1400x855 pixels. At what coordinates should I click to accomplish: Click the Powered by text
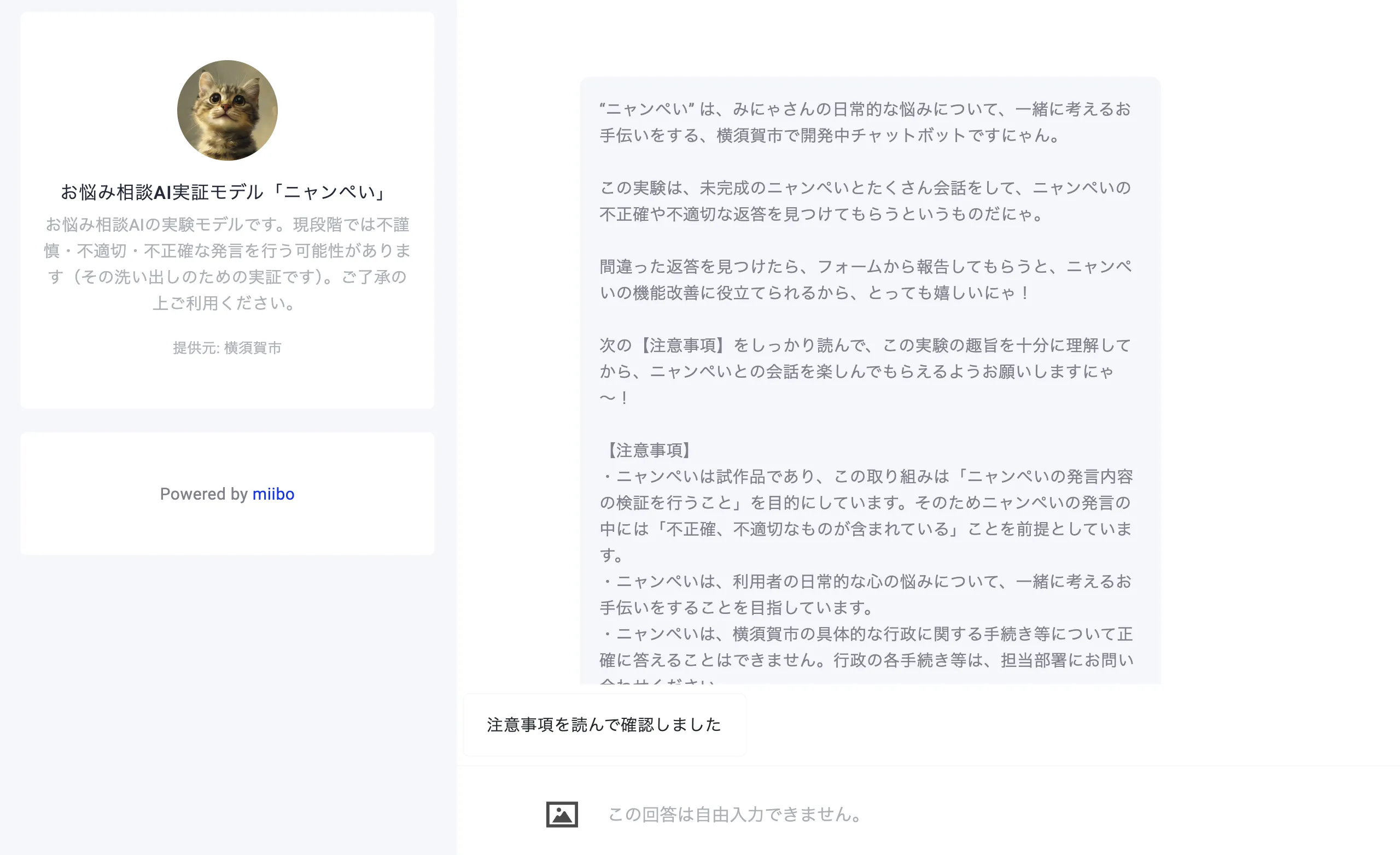click(203, 494)
